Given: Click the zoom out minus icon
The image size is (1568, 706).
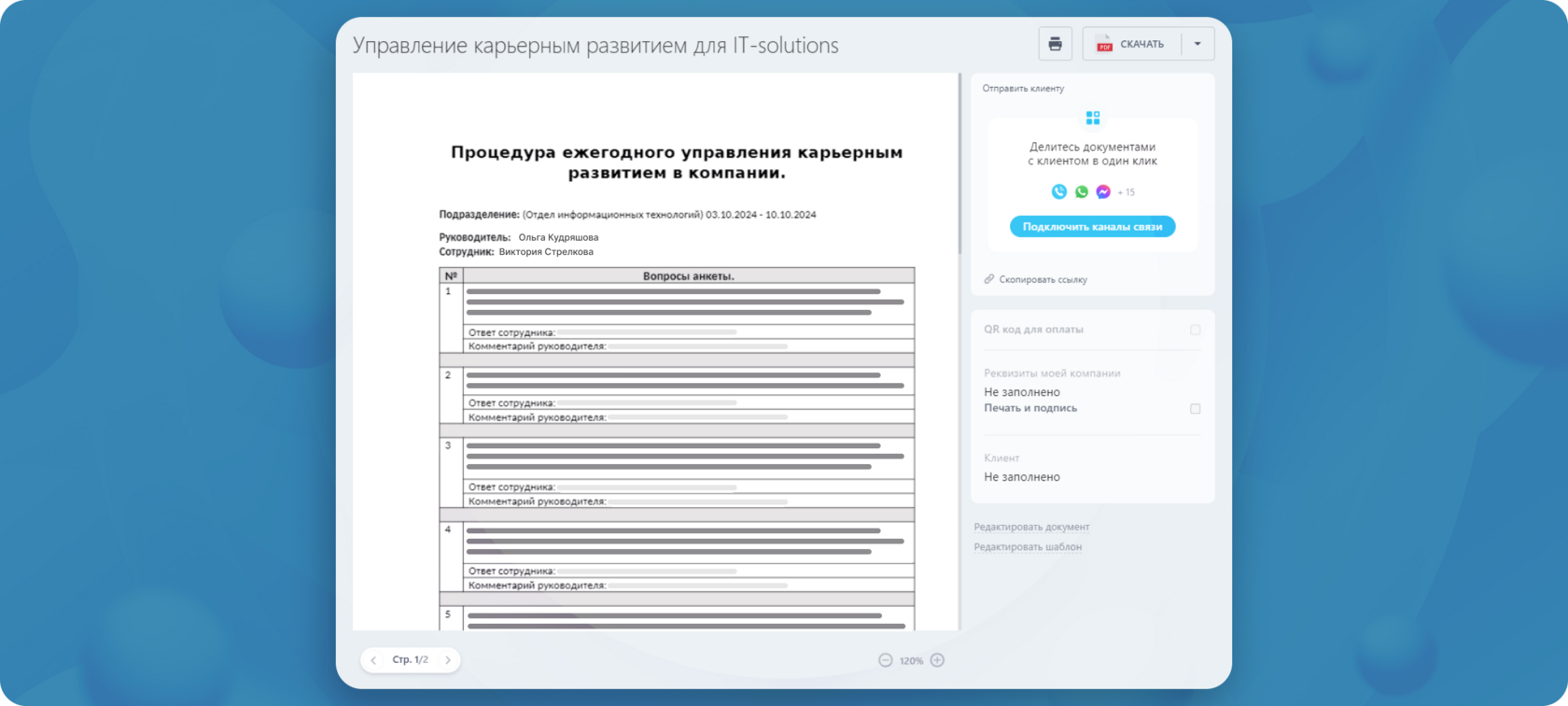Looking at the screenshot, I should 885,660.
